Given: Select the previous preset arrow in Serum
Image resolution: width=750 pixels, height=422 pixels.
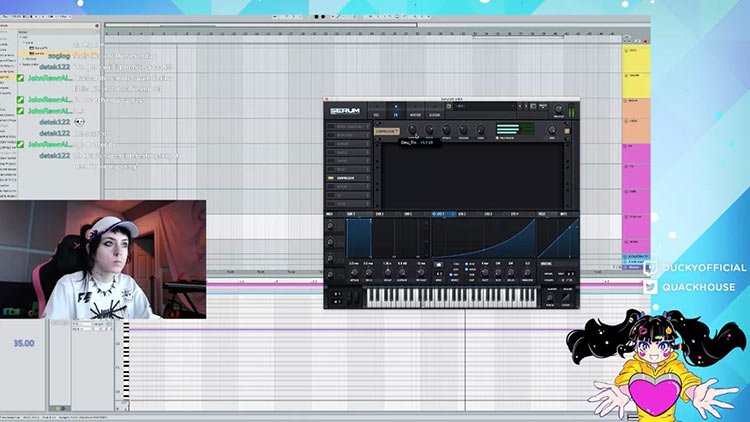Looking at the screenshot, I should point(519,106).
